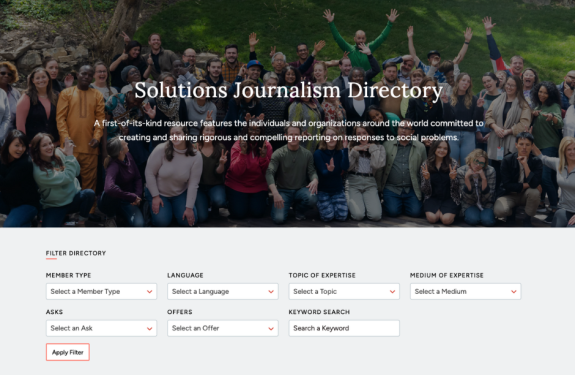
Task: Open the Select a Language dropdown
Action: pyautogui.click(x=223, y=291)
